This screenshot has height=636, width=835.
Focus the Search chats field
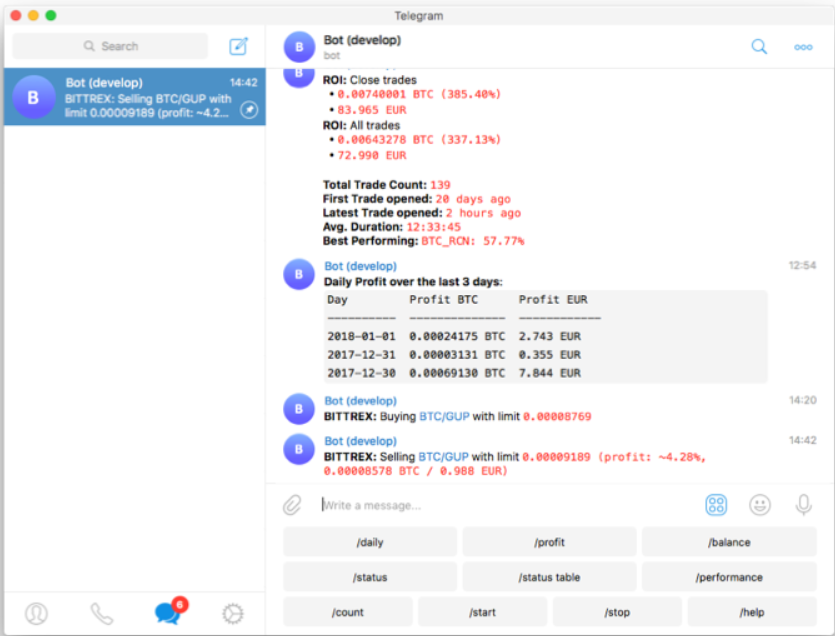coord(110,46)
